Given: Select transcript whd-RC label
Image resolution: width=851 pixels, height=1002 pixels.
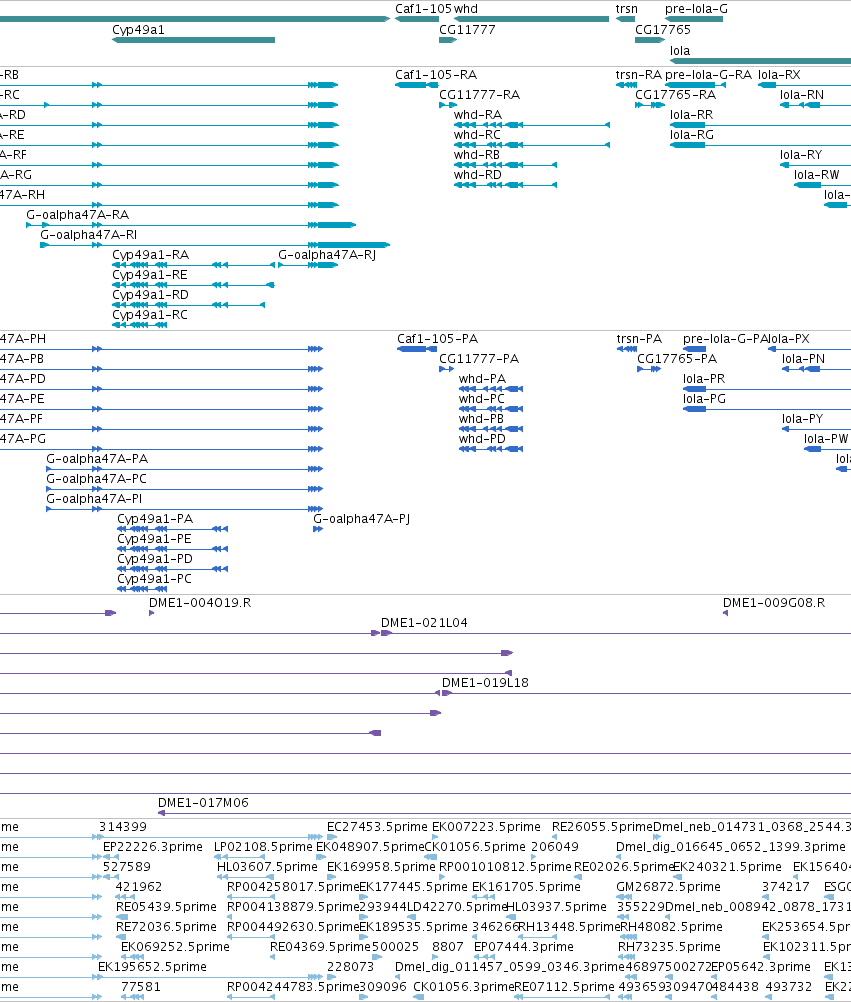Looking at the screenshot, I should click(x=477, y=135).
